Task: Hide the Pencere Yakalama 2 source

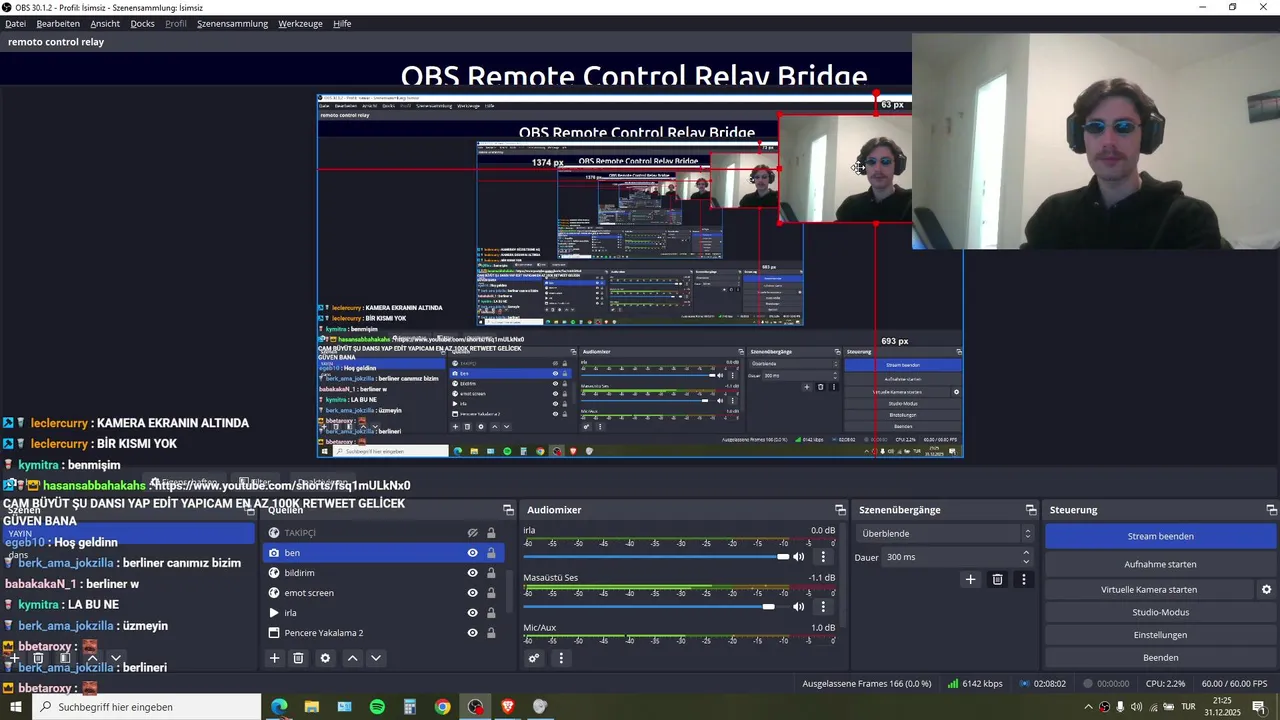Action: (473, 633)
